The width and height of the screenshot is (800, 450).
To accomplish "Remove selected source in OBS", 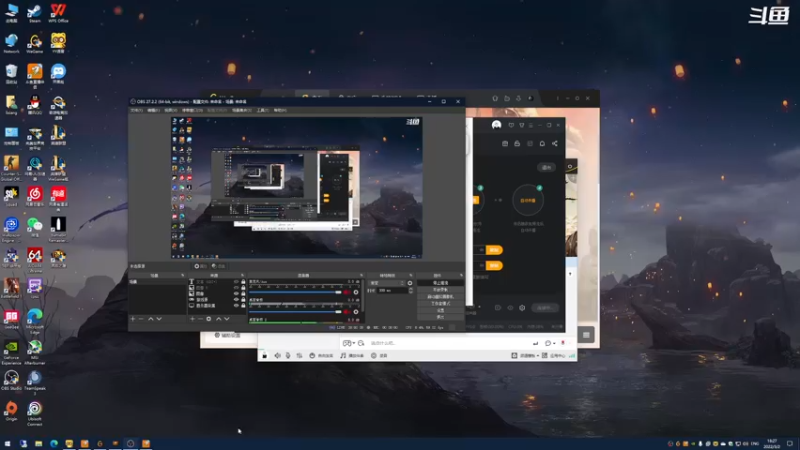I will click(x=201, y=318).
